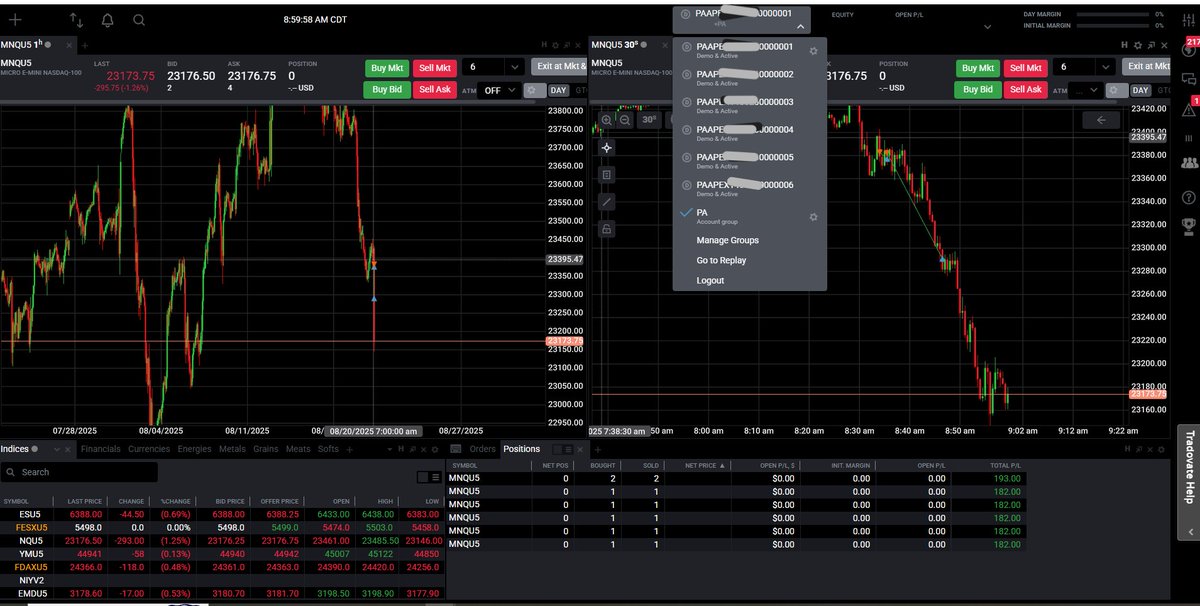The width and height of the screenshot is (1200, 606).
Task: Open settings gear for account ending 0000001
Action: click(813, 49)
